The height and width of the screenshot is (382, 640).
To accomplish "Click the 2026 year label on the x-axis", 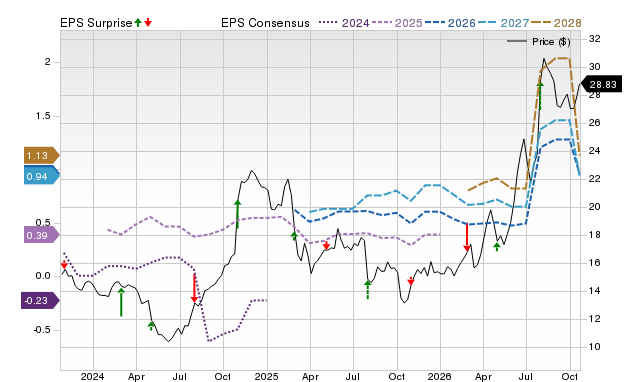I will pos(439,376).
